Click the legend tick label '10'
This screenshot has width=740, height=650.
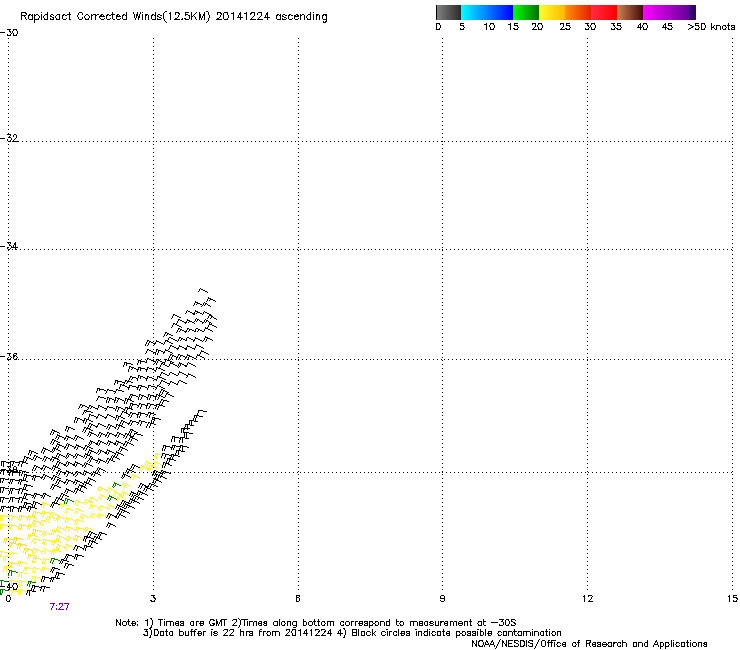pos(489,27)
